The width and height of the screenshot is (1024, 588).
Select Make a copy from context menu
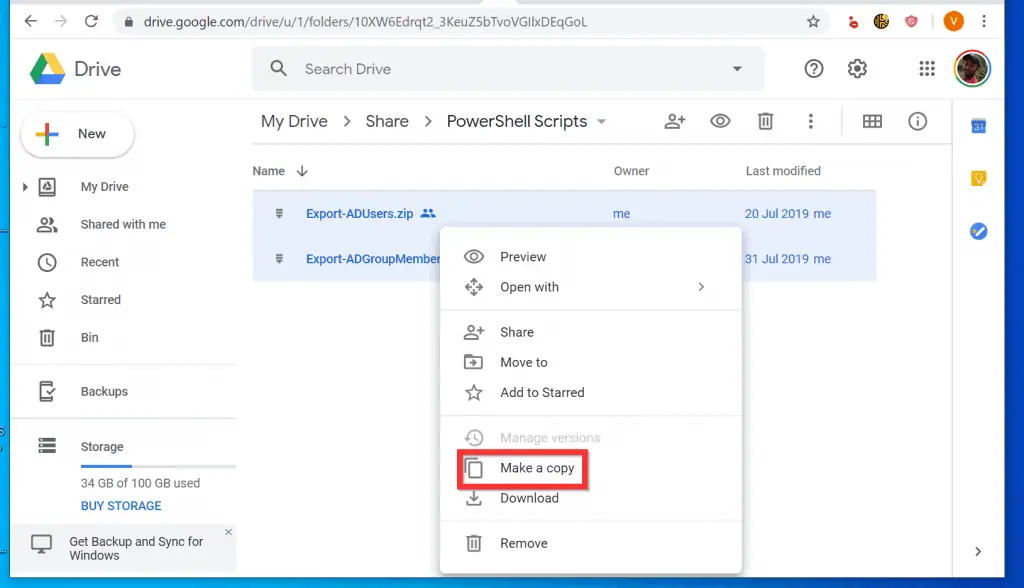point(537,468)
